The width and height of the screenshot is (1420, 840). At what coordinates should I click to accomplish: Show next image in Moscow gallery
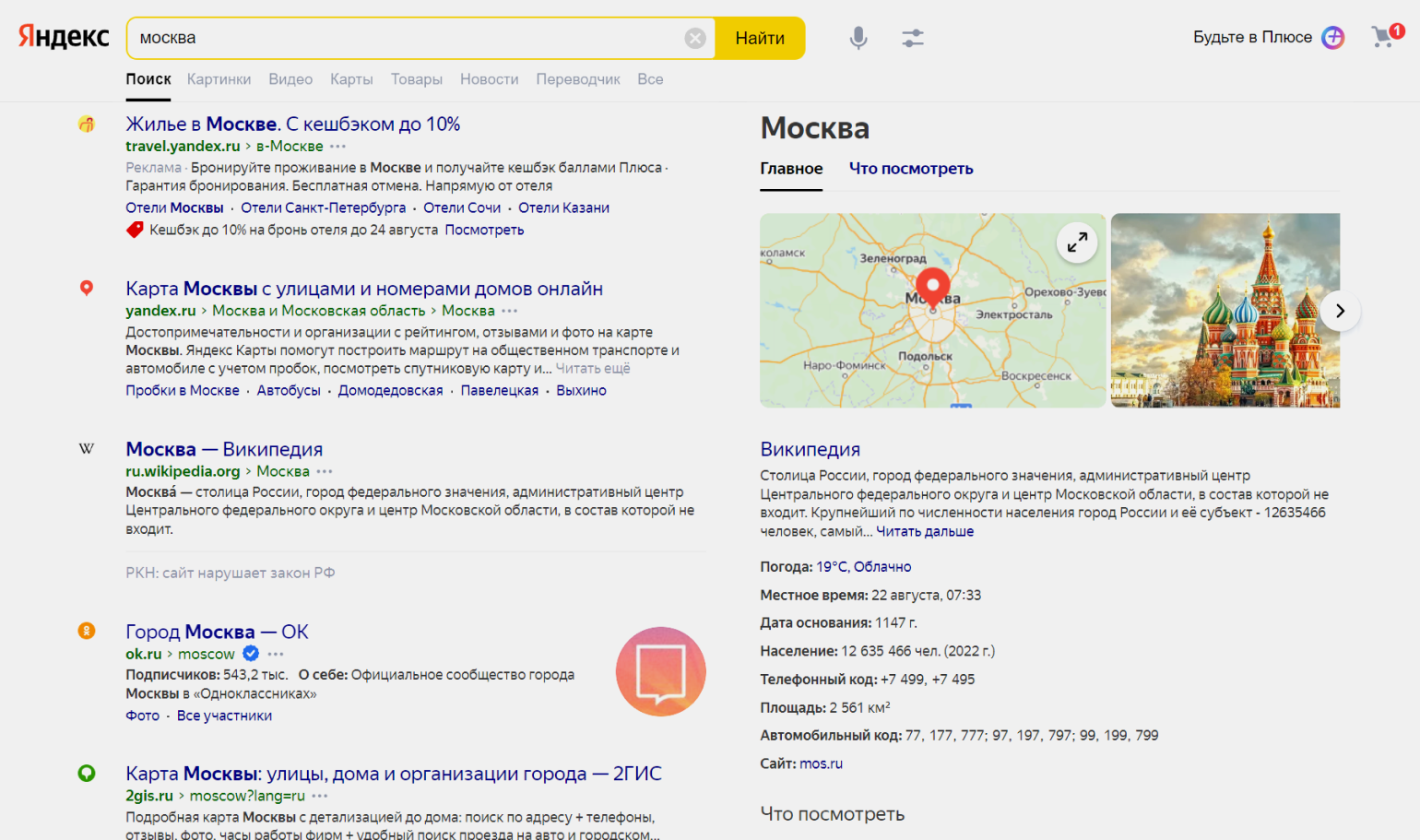click(1340, 311)
